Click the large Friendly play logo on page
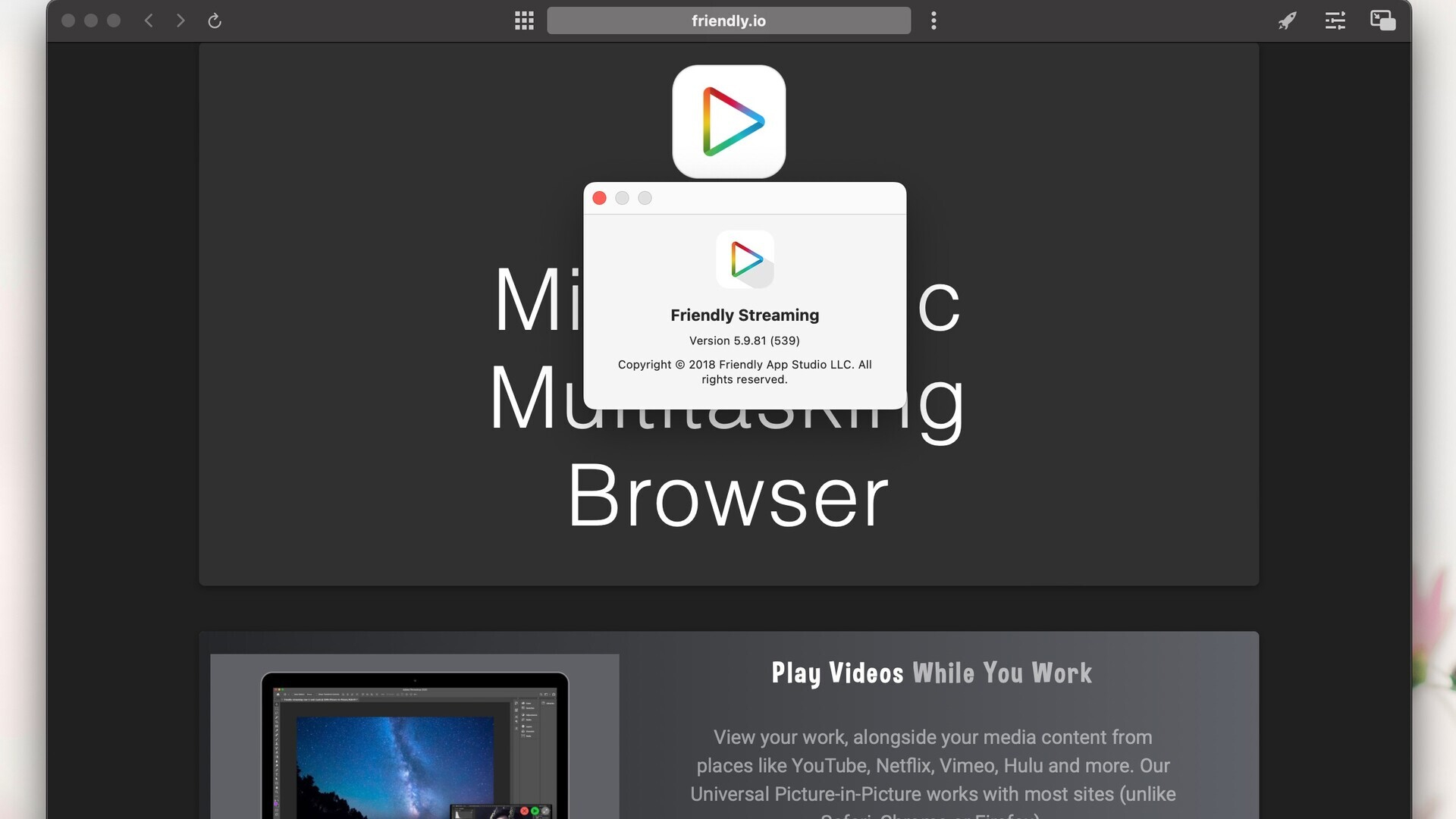The width and height of the screenshot is (1456, 819). [729, 121]
